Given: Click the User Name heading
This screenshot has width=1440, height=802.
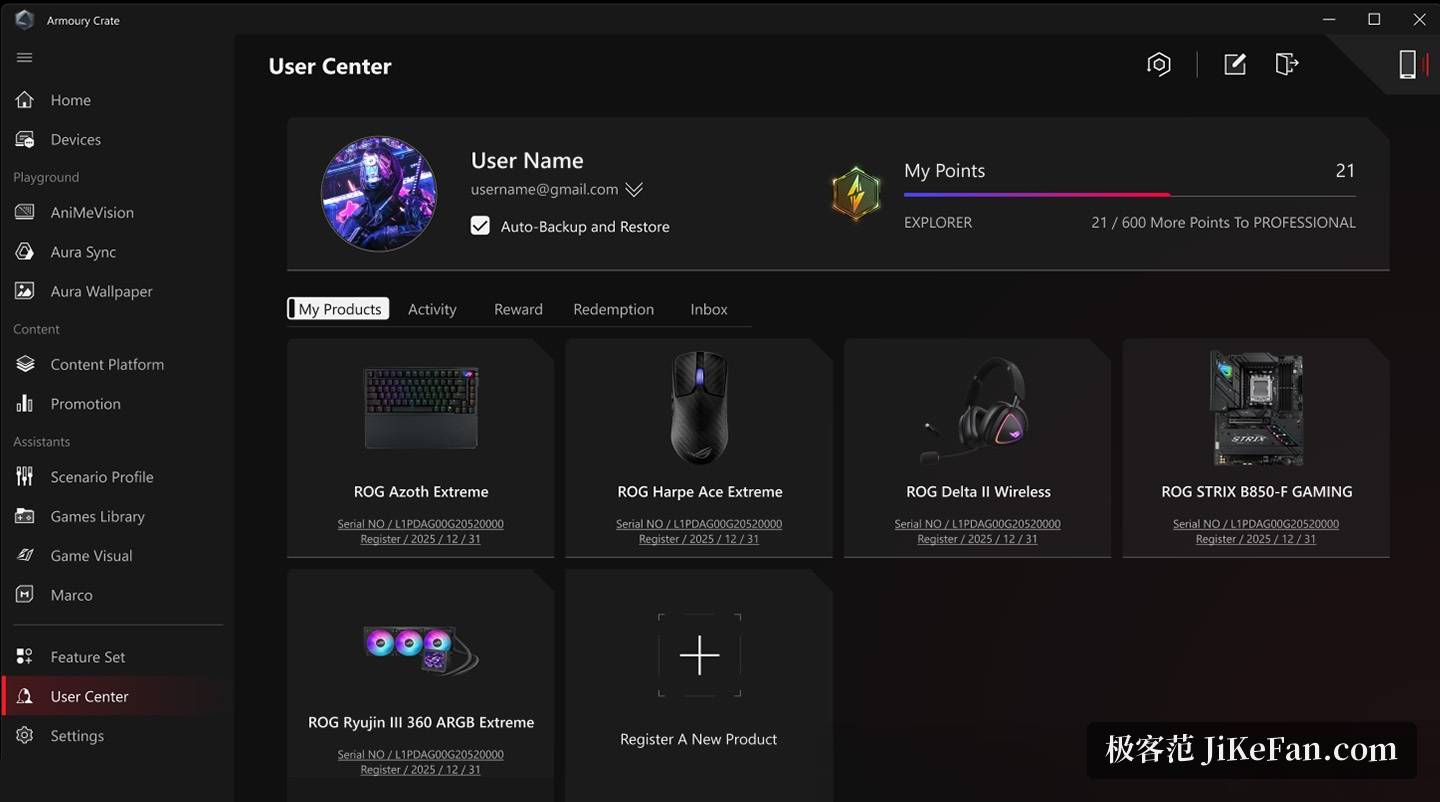Looking at the screenshot, I should click(527, 160).
